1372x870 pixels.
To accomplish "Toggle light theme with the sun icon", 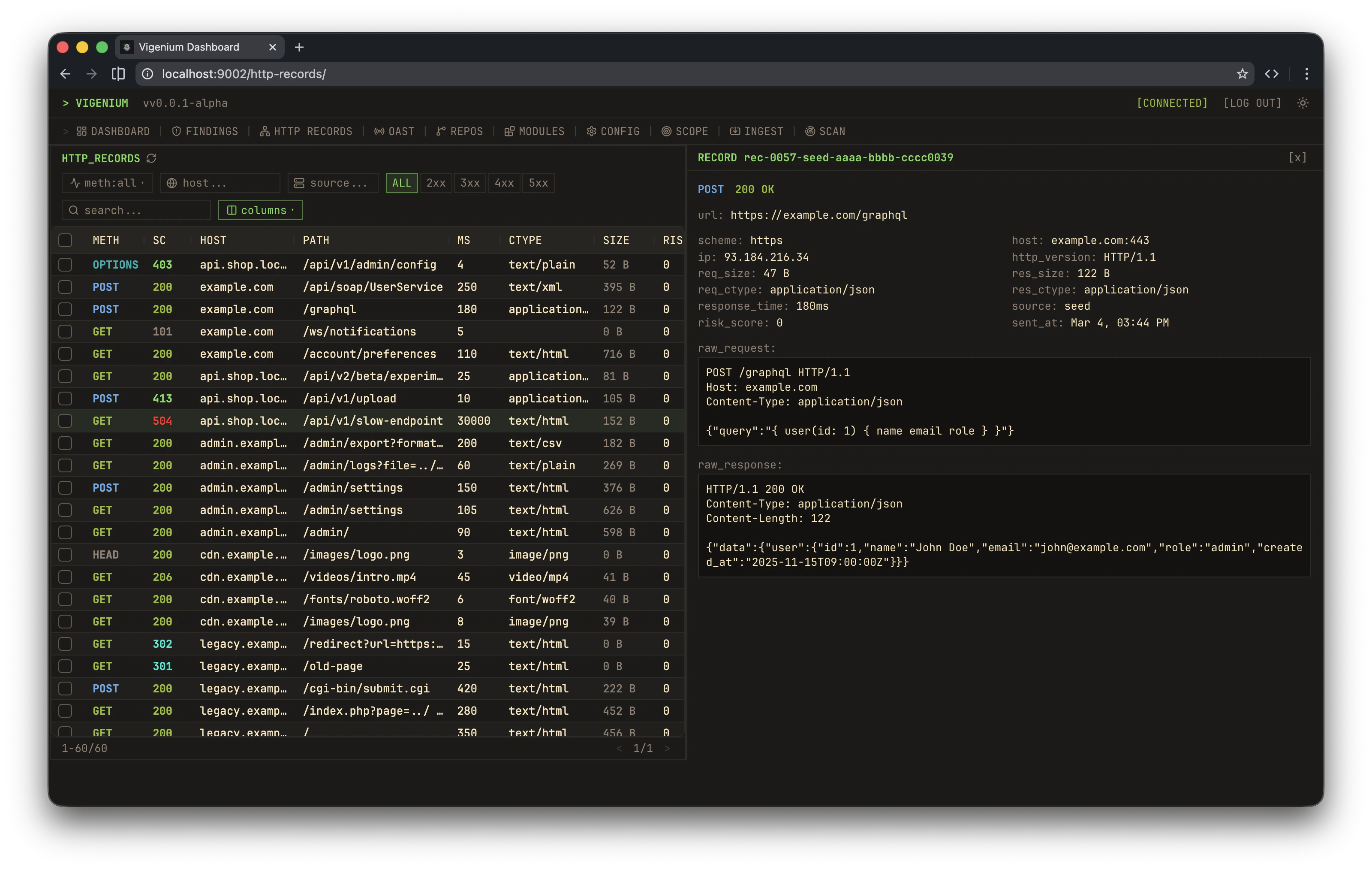I will tap(1303, 103).
